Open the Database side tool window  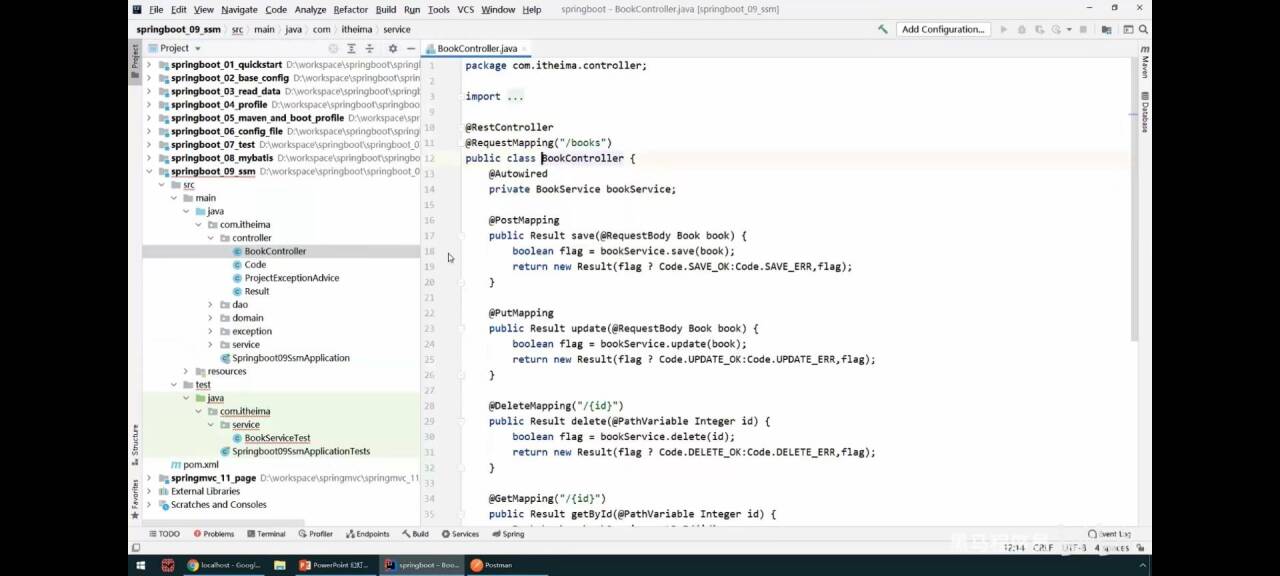click(1145, 113)
